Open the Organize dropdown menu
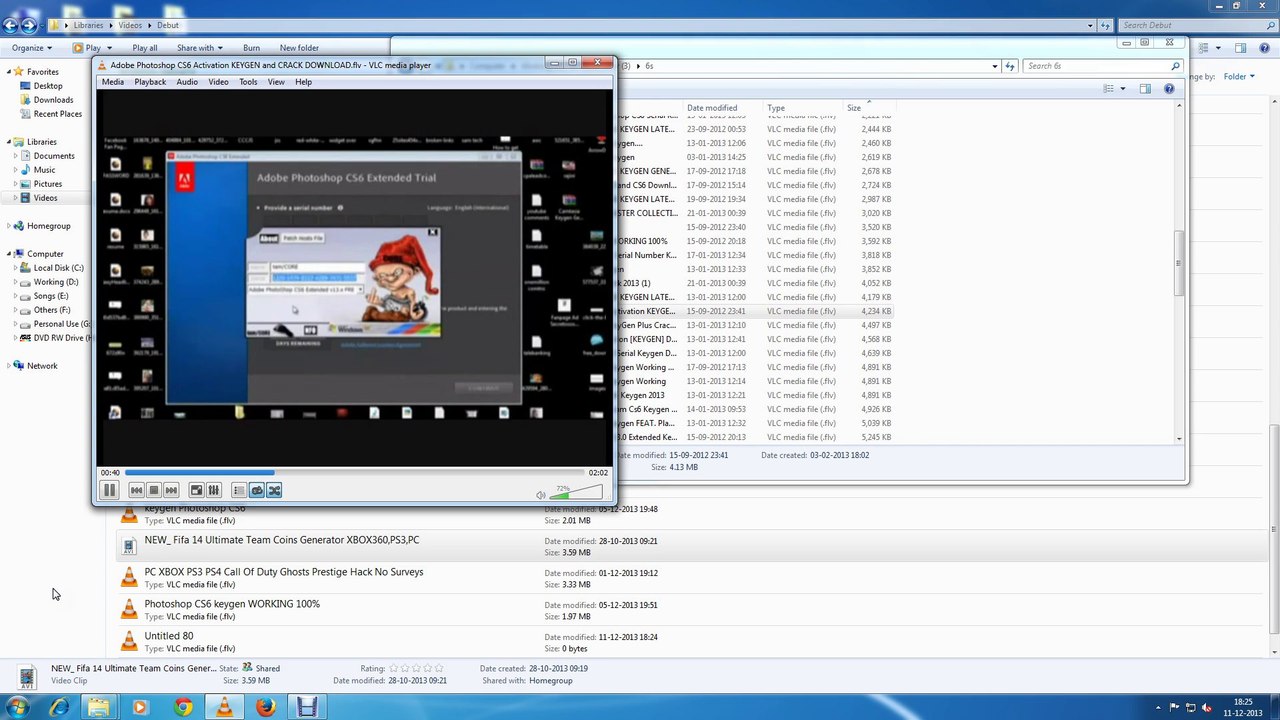 click(32, 48)
